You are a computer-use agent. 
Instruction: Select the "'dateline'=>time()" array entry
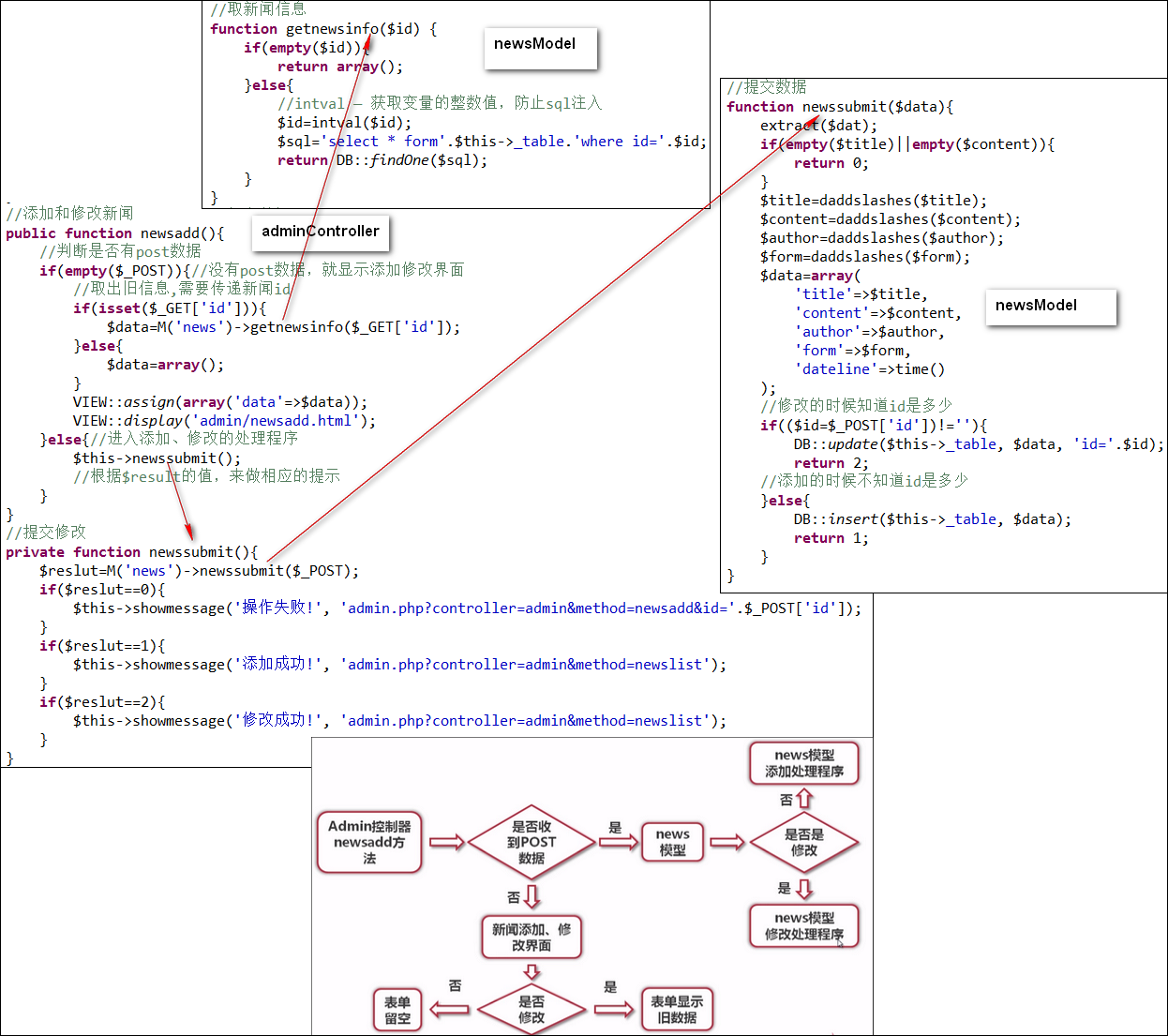point(870,369)
